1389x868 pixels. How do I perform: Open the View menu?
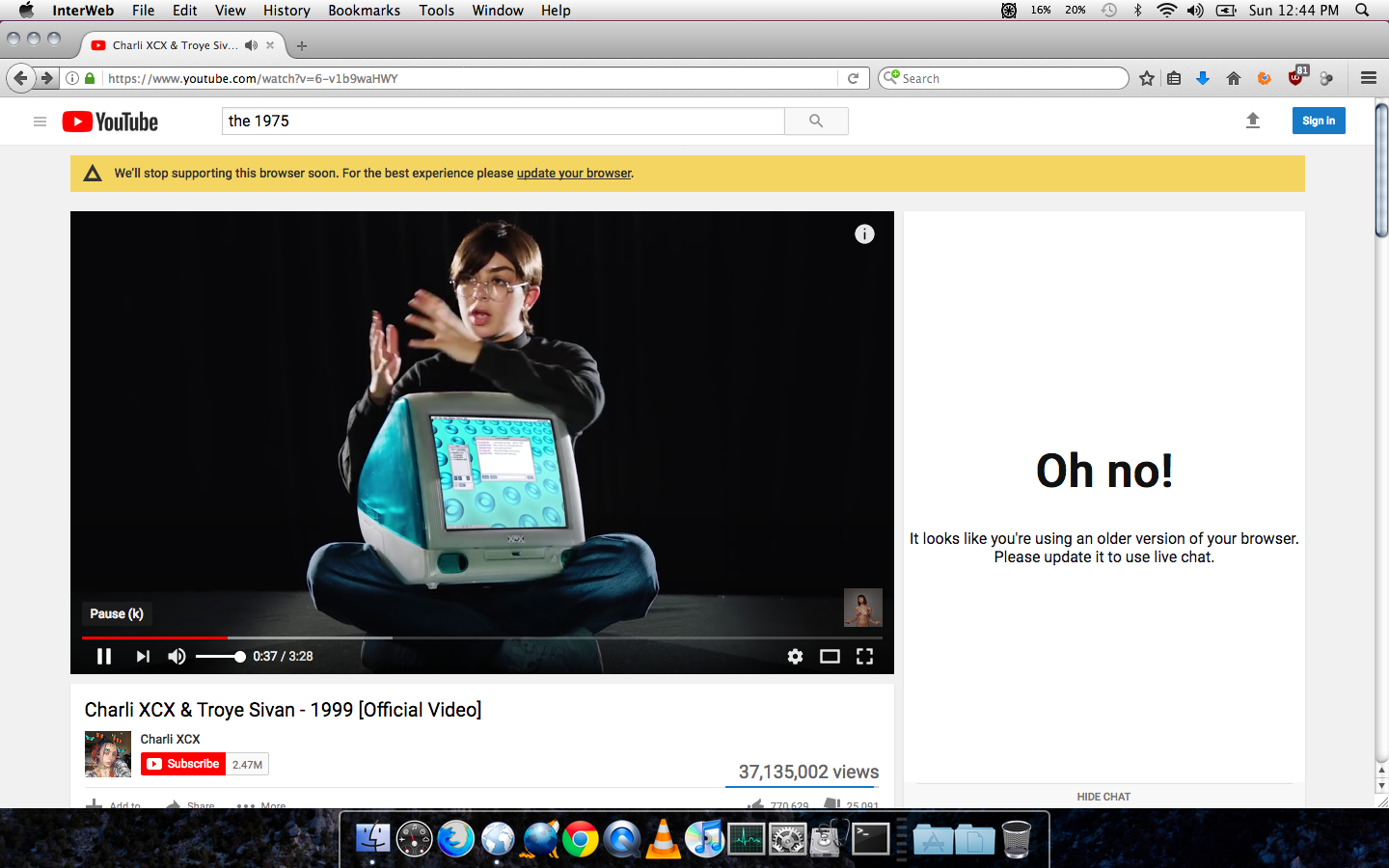click(x=231, y=10)
